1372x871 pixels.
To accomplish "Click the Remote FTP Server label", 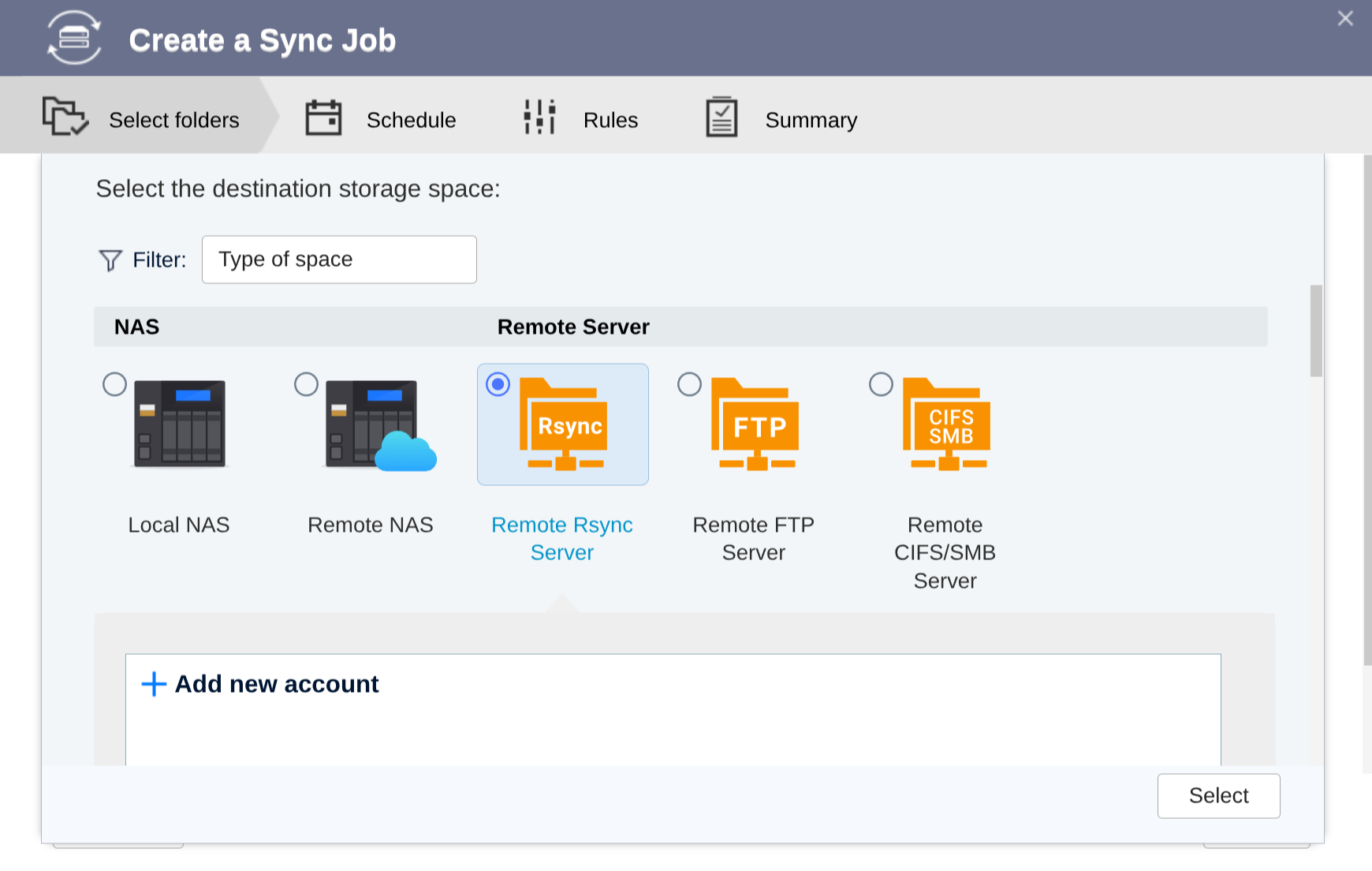I will coord(754,539).
